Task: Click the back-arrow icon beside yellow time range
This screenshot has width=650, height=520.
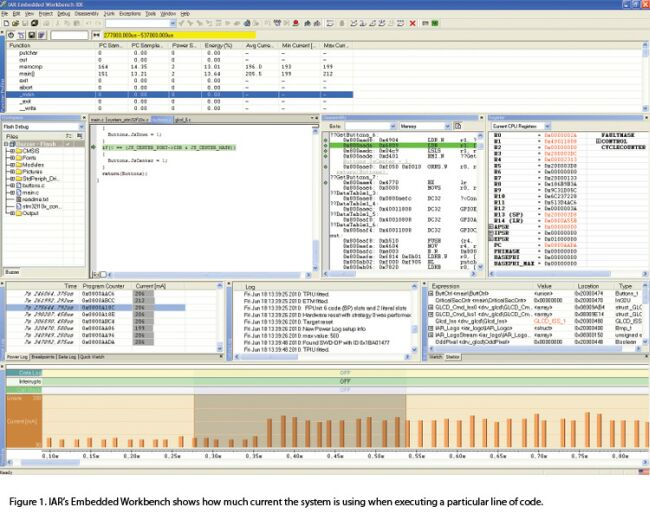Action: point(96,35)
